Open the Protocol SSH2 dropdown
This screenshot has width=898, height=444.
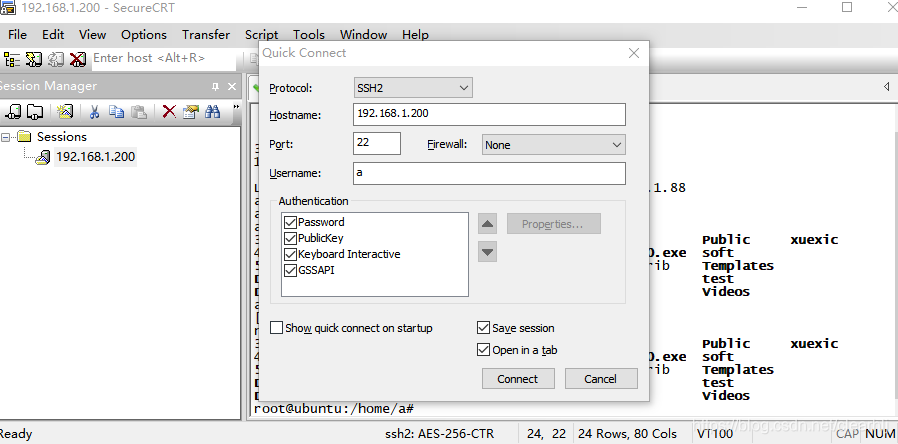click(x=413, y=88)
